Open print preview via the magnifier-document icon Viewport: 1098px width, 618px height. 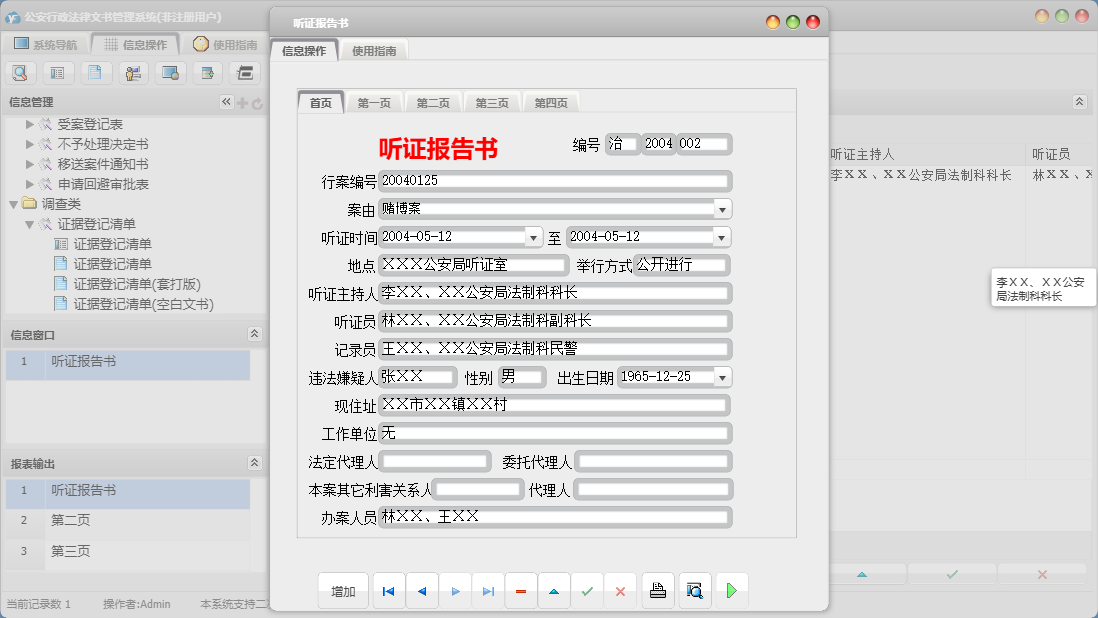pos(695,590)
